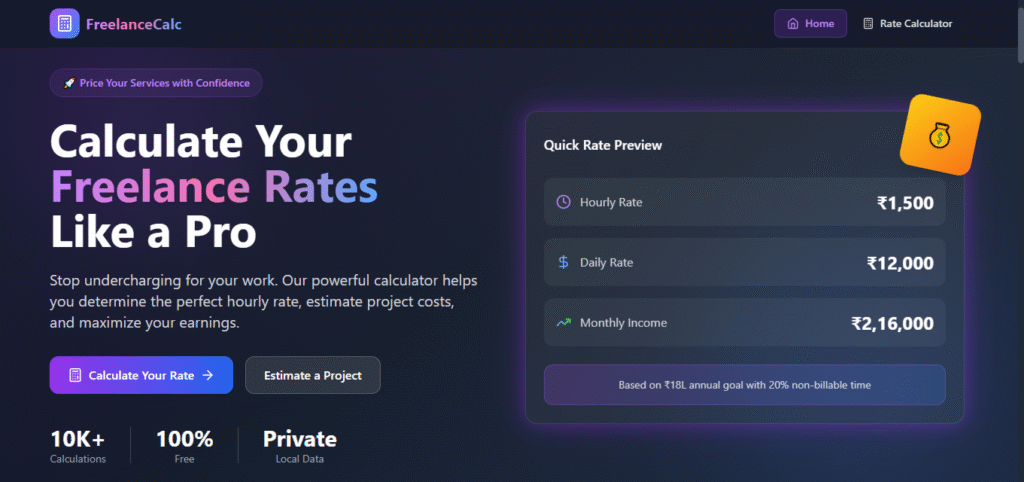Click the trend arrow icon beside Monthly Income
This screenshot has height=482, width=1024.
pyautogui.click(x=563, y=323)
